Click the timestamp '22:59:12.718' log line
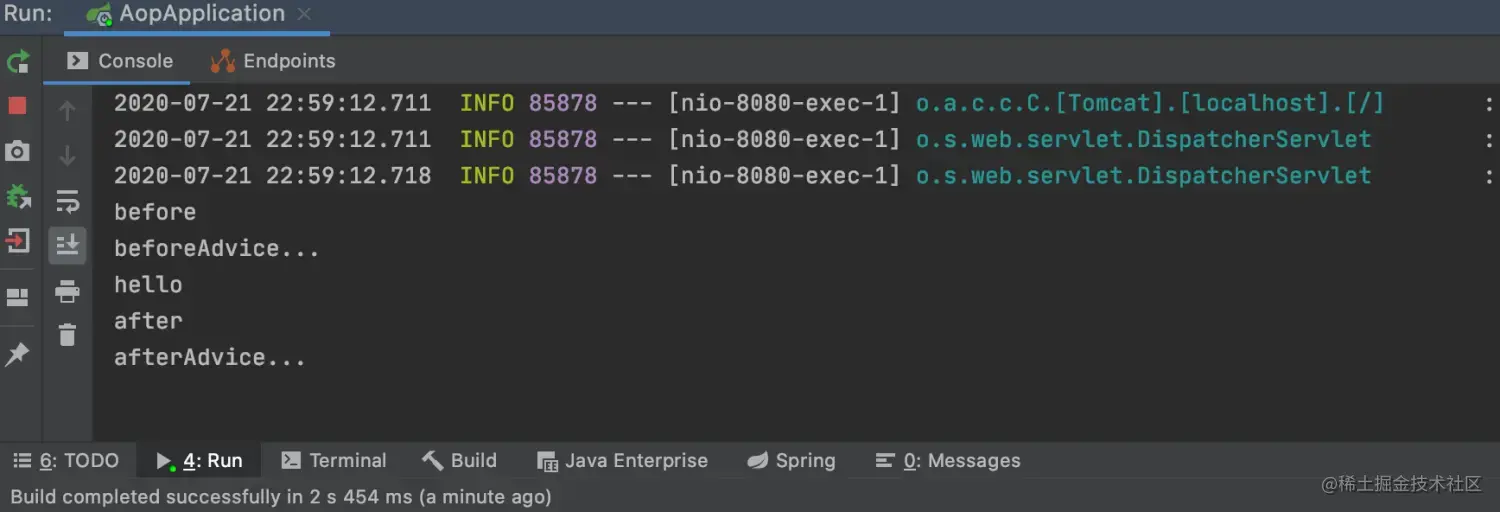 click(x=348, y=176)
